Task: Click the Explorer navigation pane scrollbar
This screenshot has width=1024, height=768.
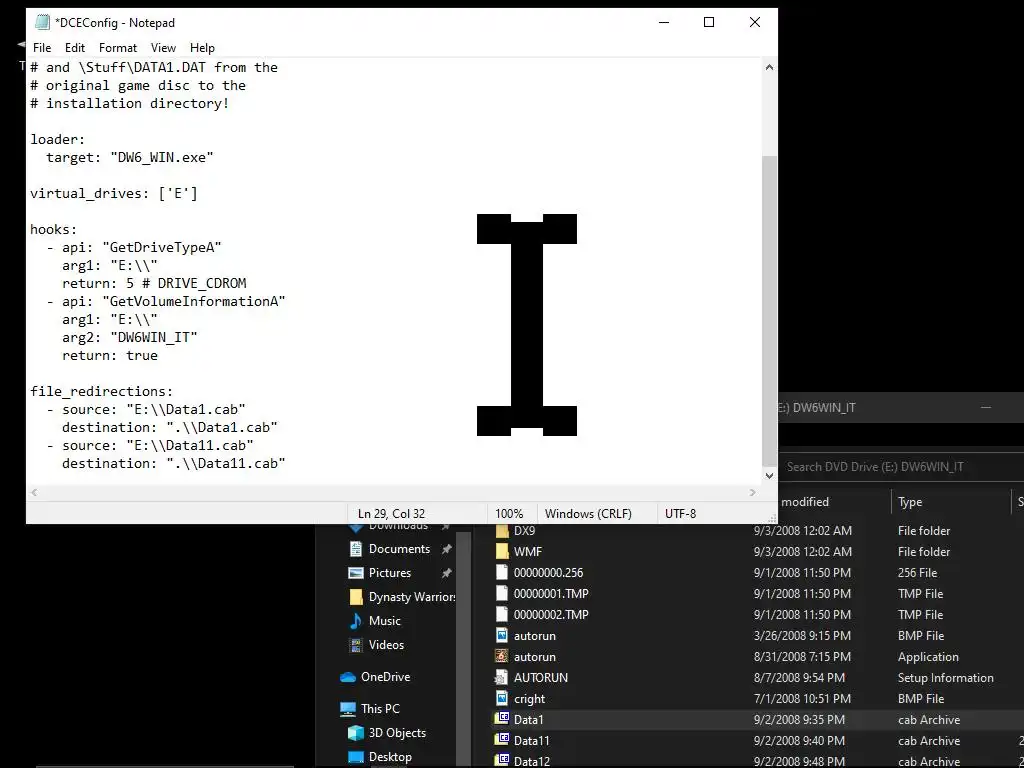Action: pyautogui.click(x=463, y=647)
